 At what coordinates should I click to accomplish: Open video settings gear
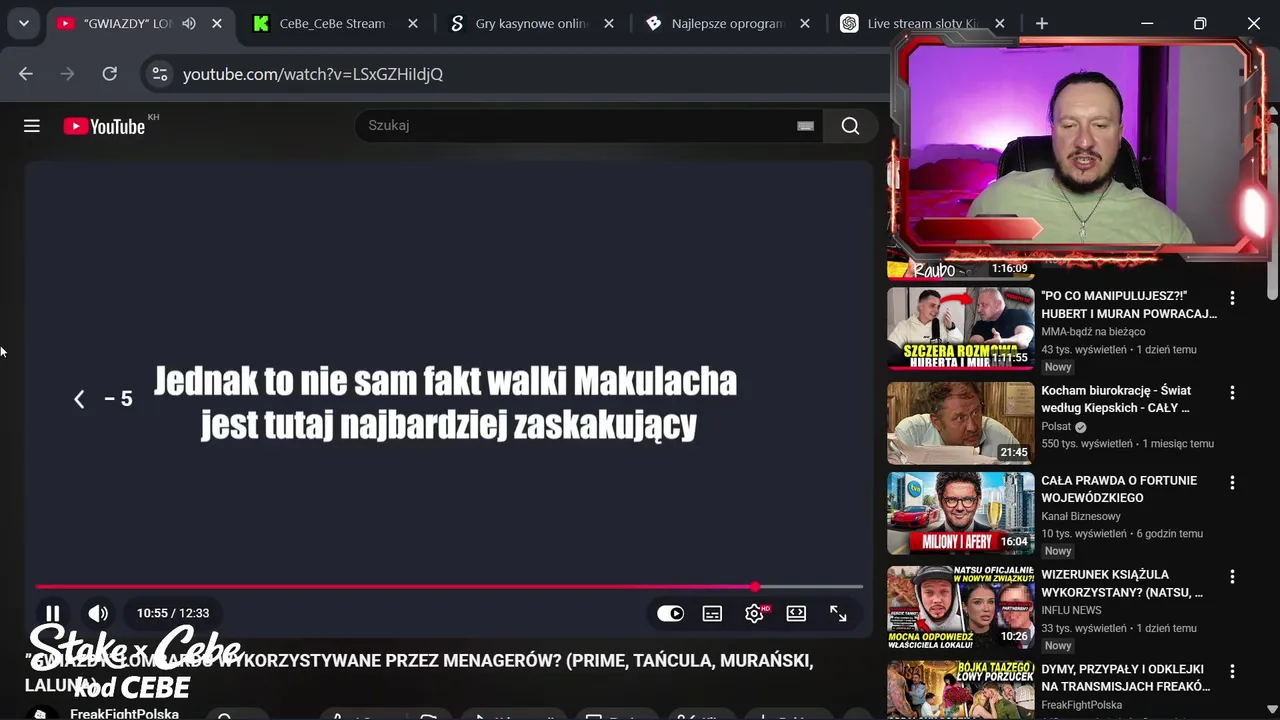755,614
